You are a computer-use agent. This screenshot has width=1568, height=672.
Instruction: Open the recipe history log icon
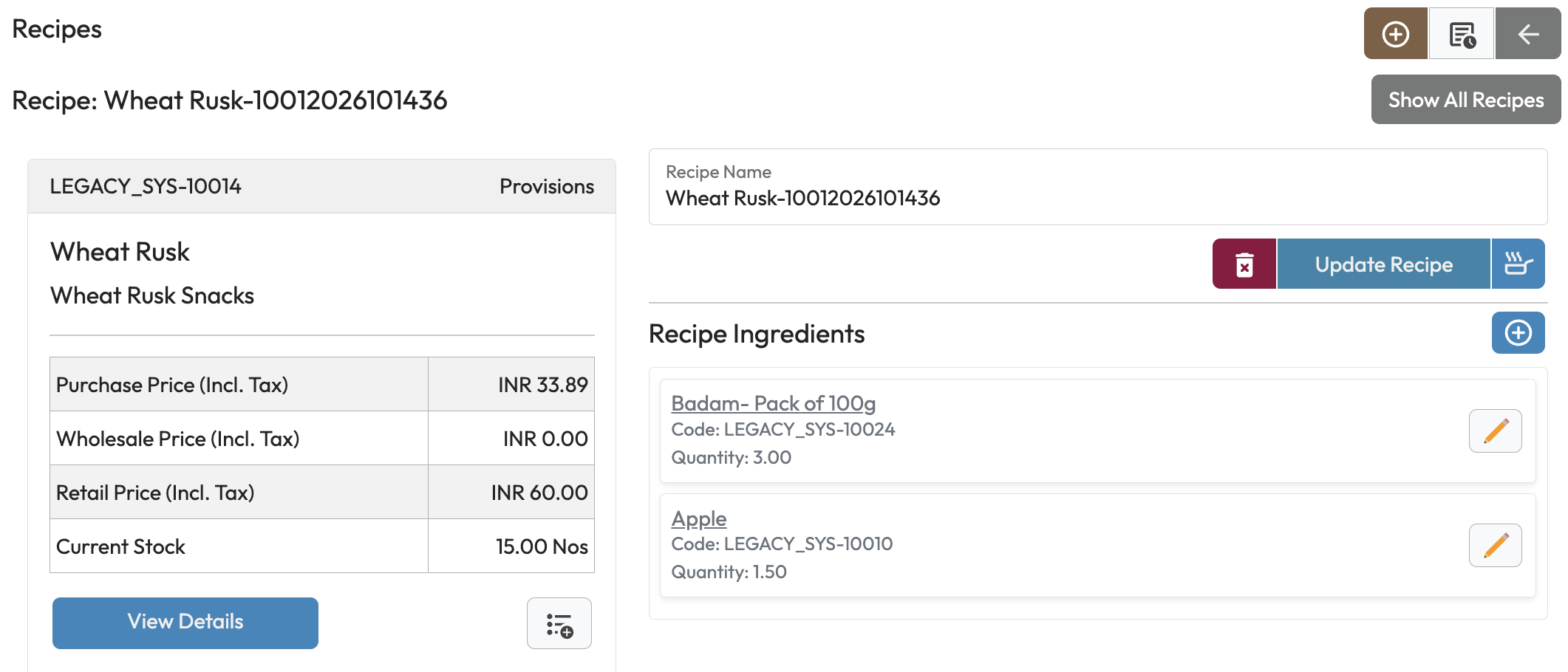pyautogui.click(x=1462, y=34)
